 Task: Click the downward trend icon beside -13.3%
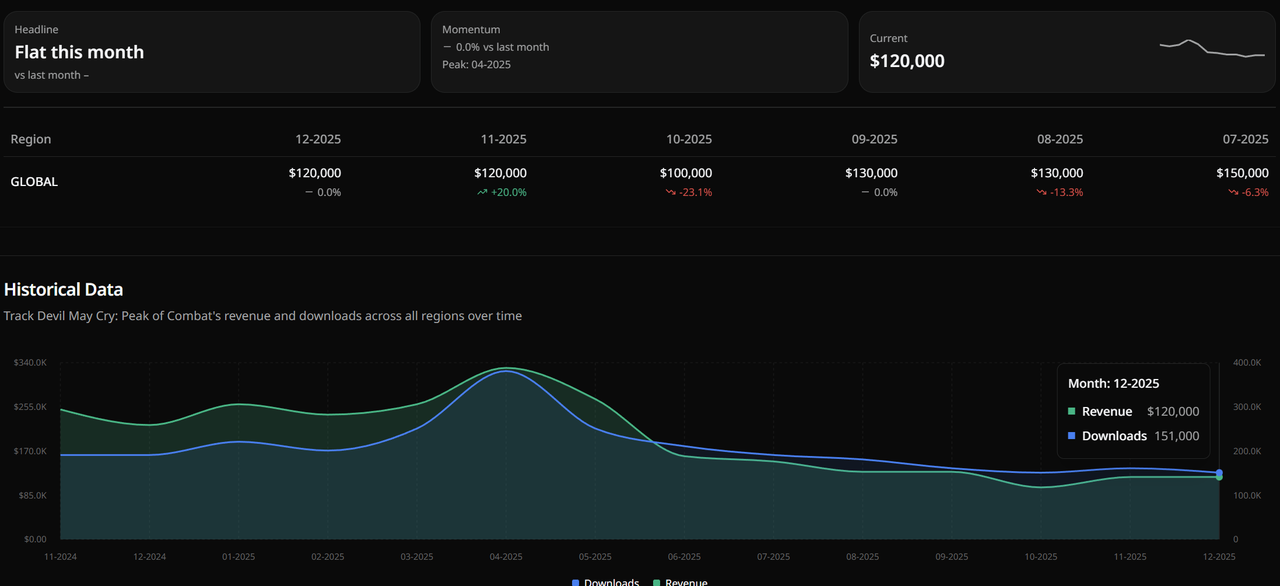[x=1041, y=192]
